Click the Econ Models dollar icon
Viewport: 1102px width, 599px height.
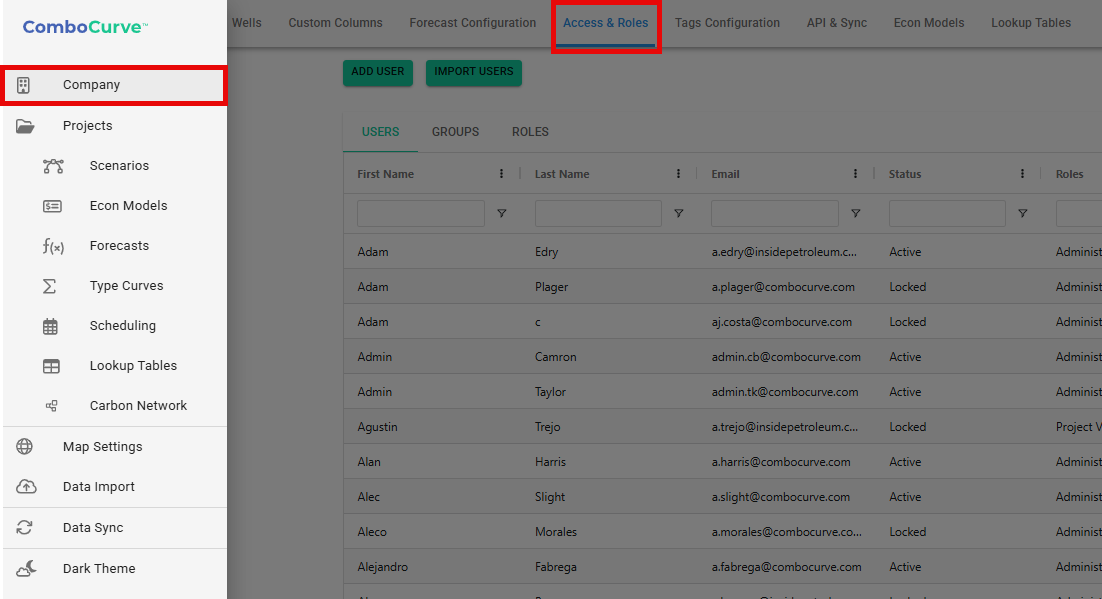tap(52, 206)
